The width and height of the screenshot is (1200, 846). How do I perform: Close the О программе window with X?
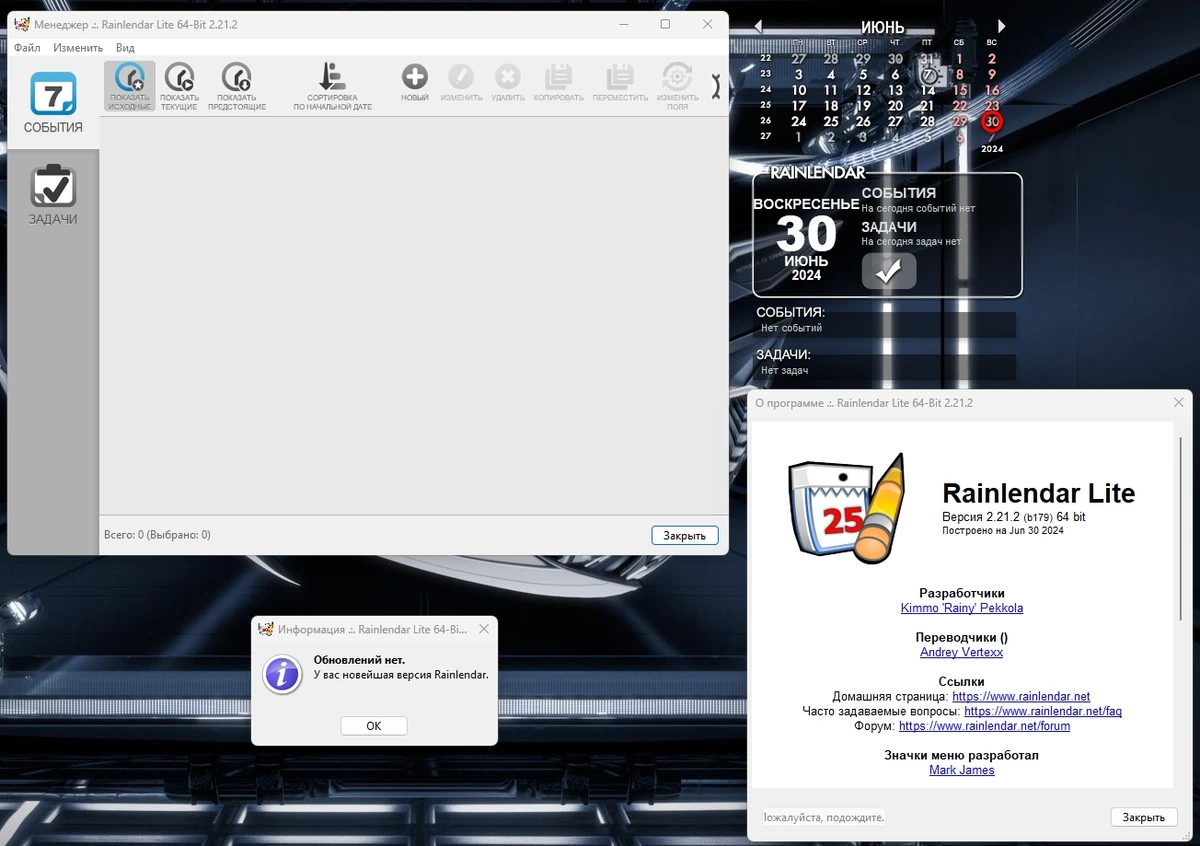1178,402
